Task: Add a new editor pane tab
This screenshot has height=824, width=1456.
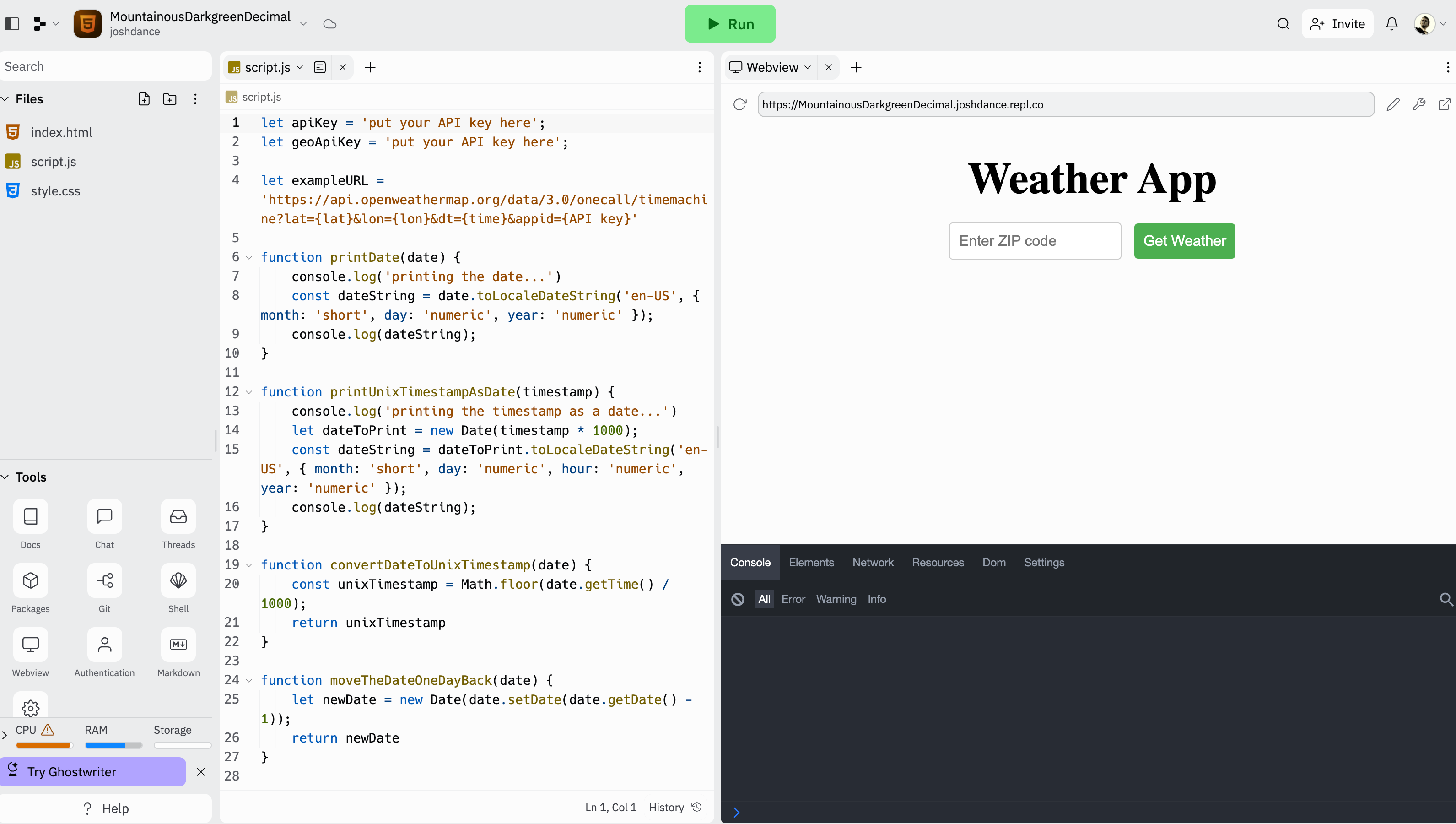Action: click(x=370, y=67)
